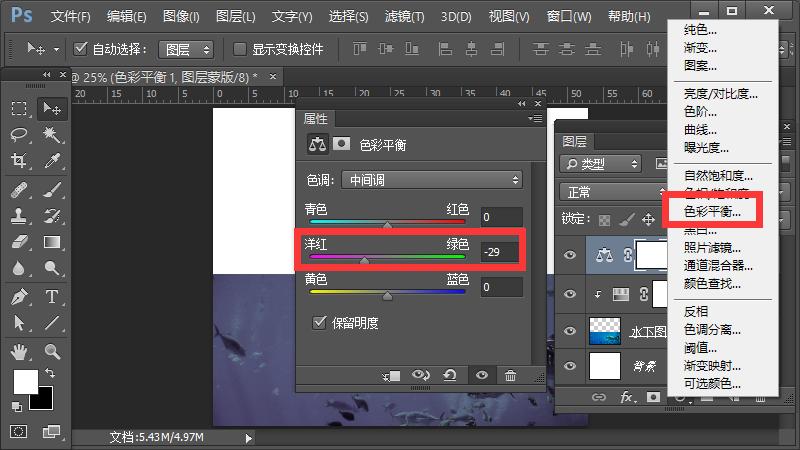Select the Move tool in toolbox

pyautogui.click(x=52, y=108)
